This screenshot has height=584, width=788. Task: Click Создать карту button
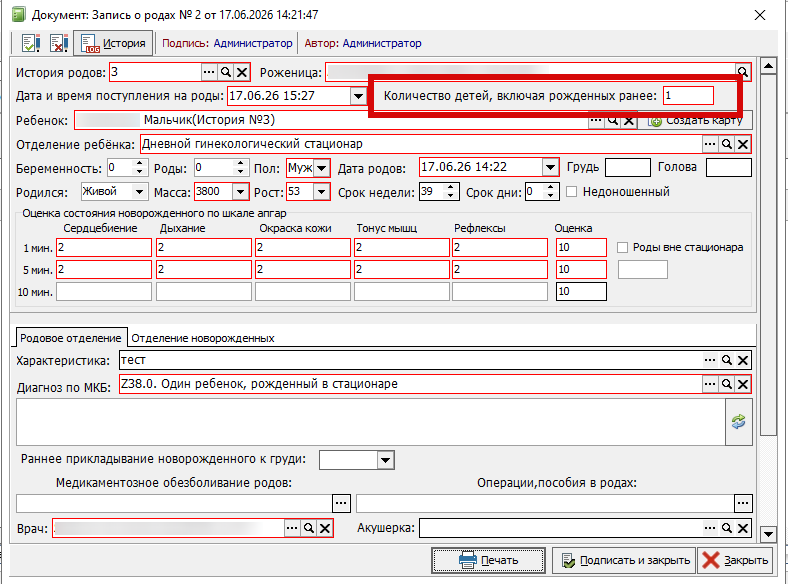coord(697,121)
